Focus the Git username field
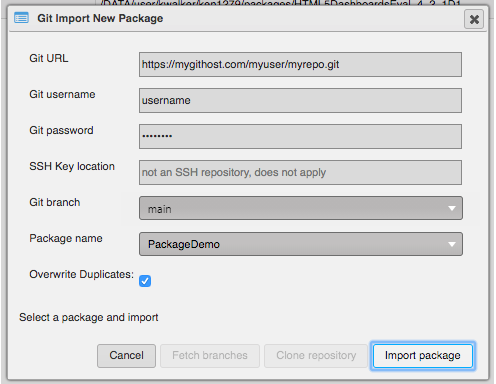 click(x=300, y=100)
